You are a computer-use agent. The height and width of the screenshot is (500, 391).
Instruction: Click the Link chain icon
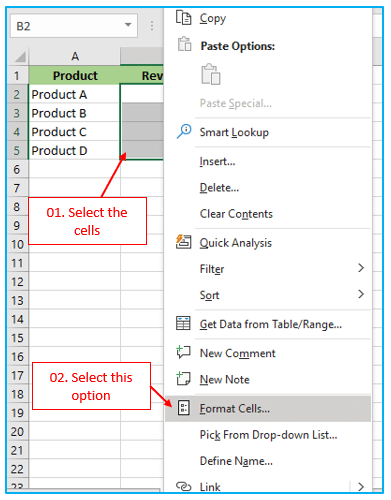point(184,487)
